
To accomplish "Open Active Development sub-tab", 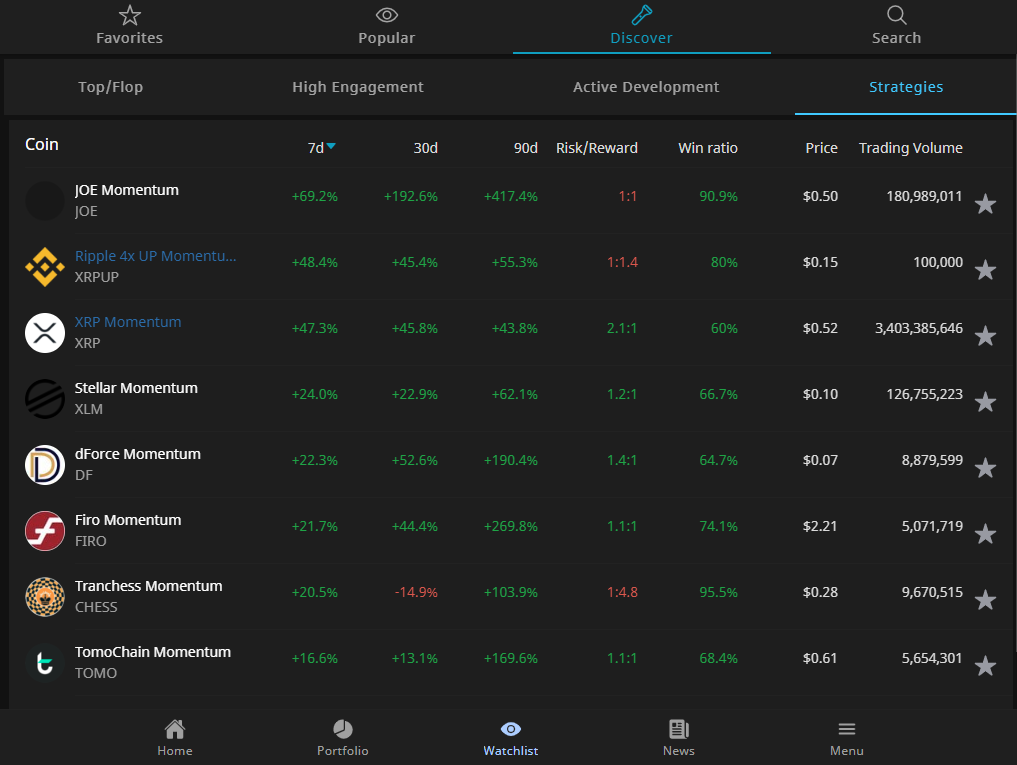I will [646, 87].
